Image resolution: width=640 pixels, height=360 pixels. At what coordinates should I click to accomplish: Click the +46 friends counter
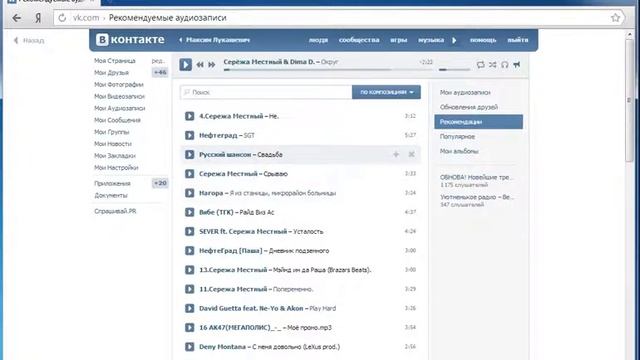click(160, 73)
